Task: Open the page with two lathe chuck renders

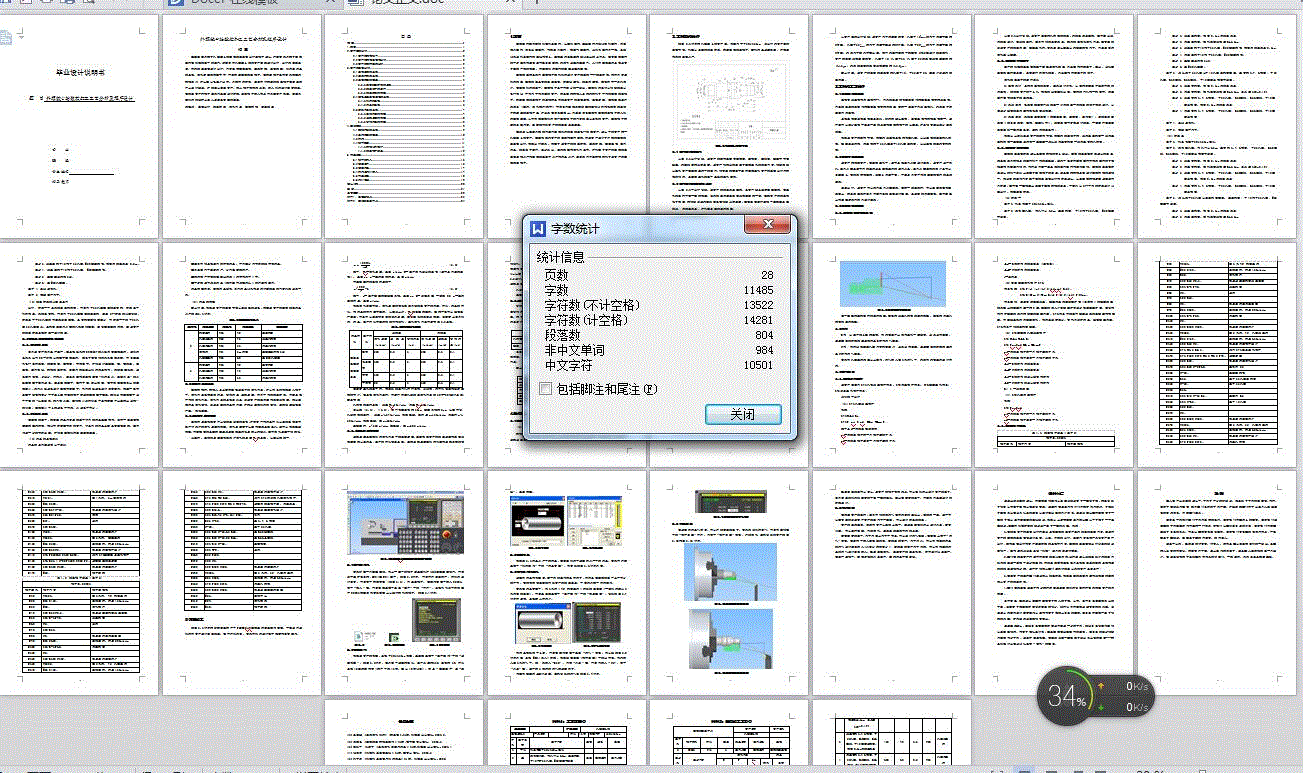Action: tap(729, 583)
